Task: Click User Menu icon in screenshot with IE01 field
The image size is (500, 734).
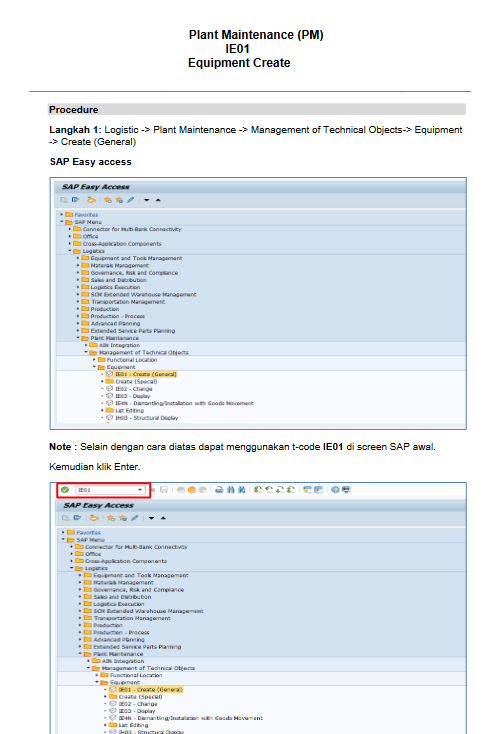Action: (x=66, y=518)
